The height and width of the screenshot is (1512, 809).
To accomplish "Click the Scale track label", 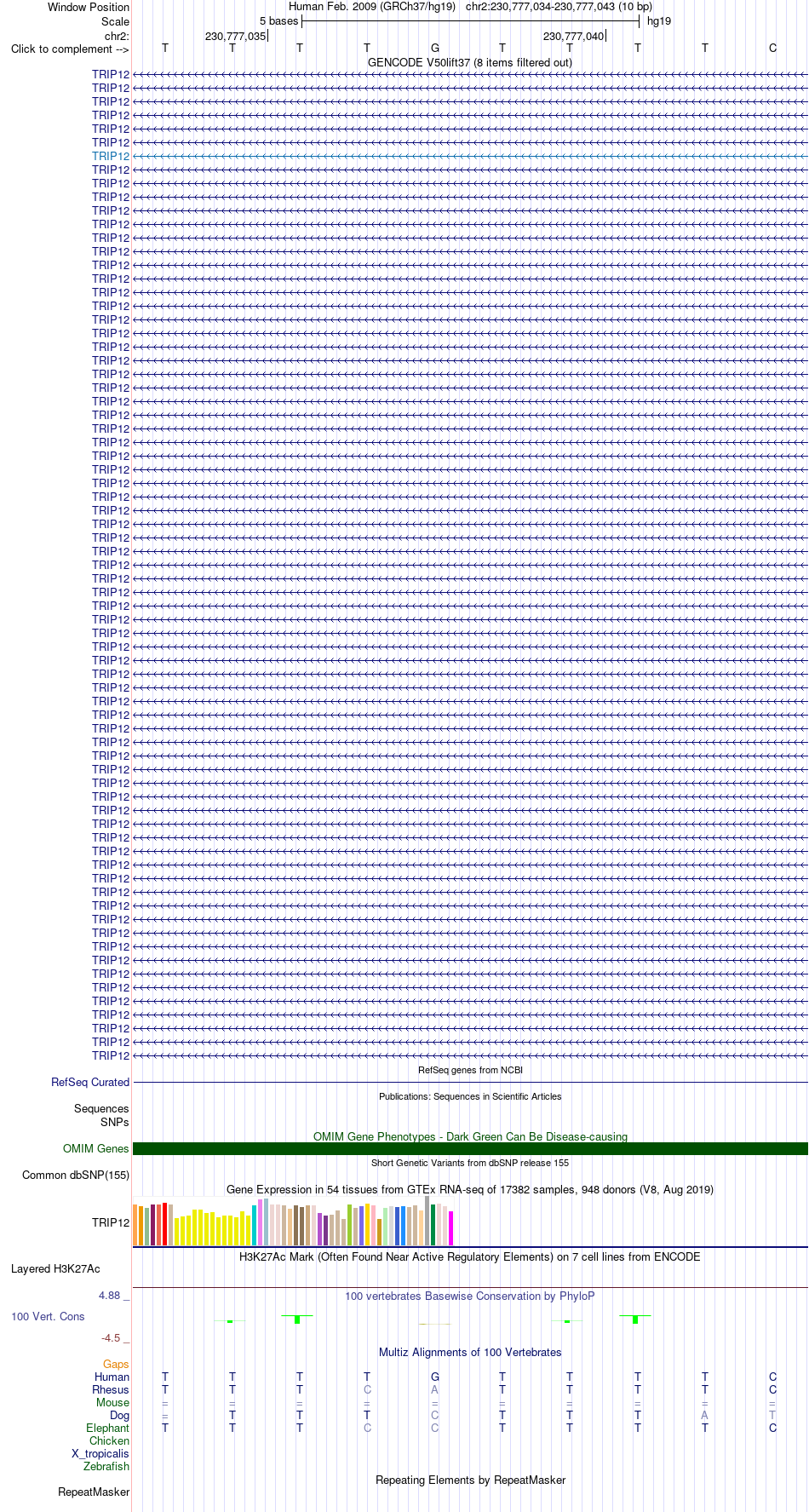I will [115, 21].
